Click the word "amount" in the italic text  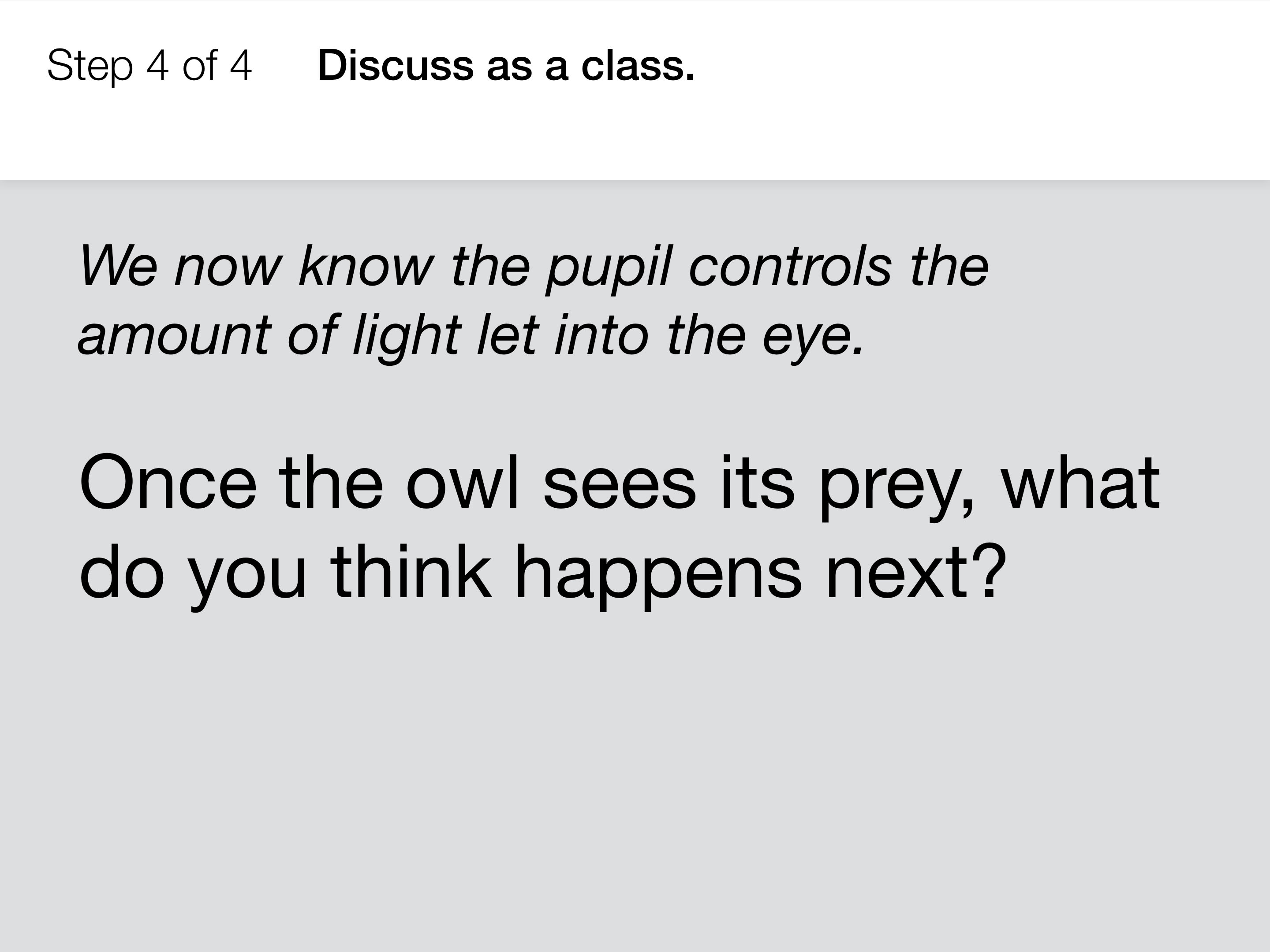coord(175,337)
